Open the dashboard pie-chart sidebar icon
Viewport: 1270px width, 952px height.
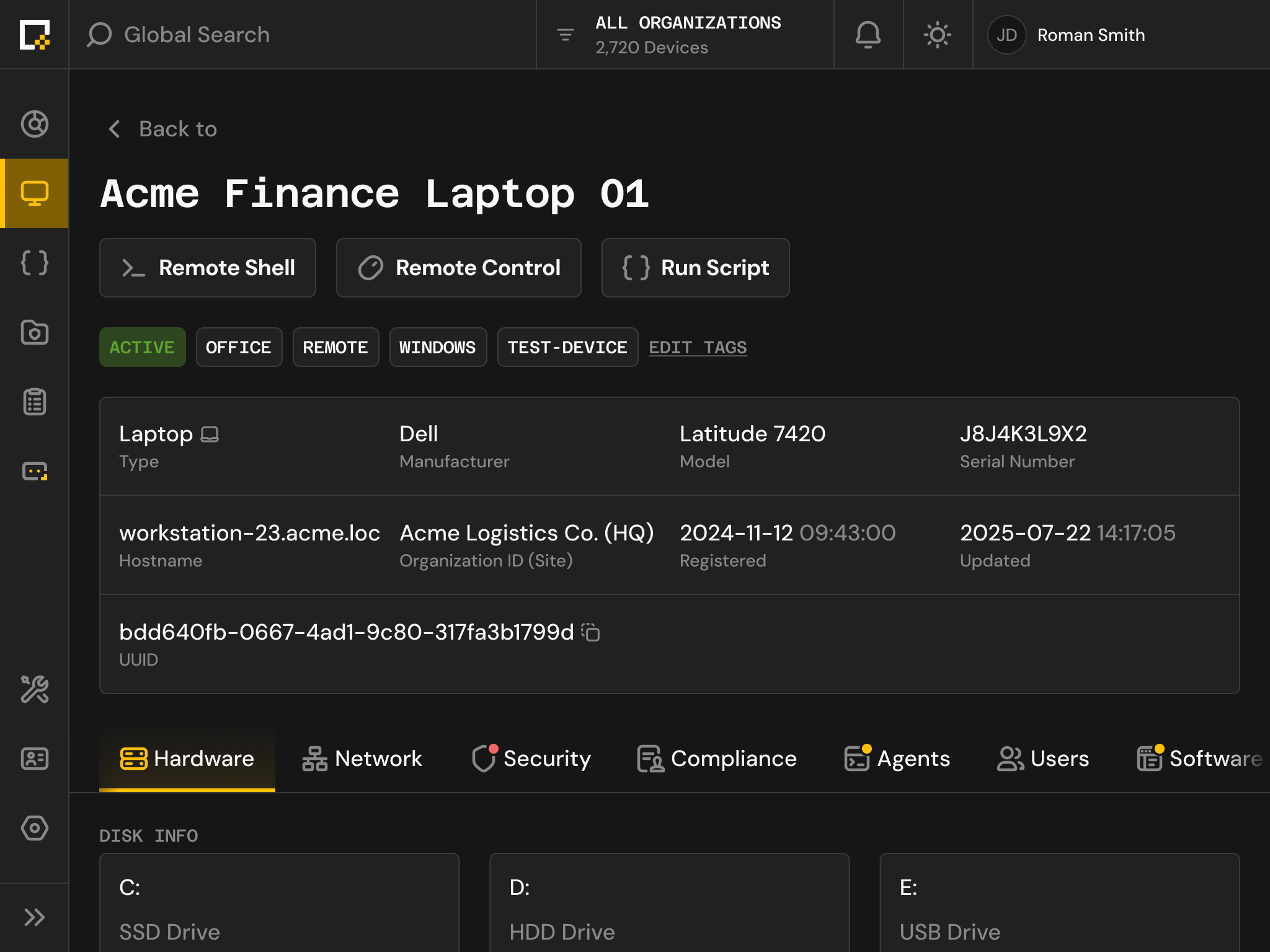[x=35, y=123]
